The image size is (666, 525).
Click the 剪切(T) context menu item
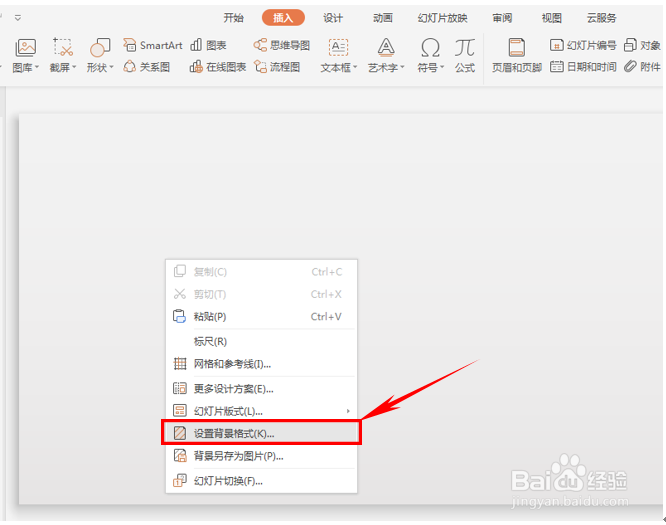(x=261, y=294)
